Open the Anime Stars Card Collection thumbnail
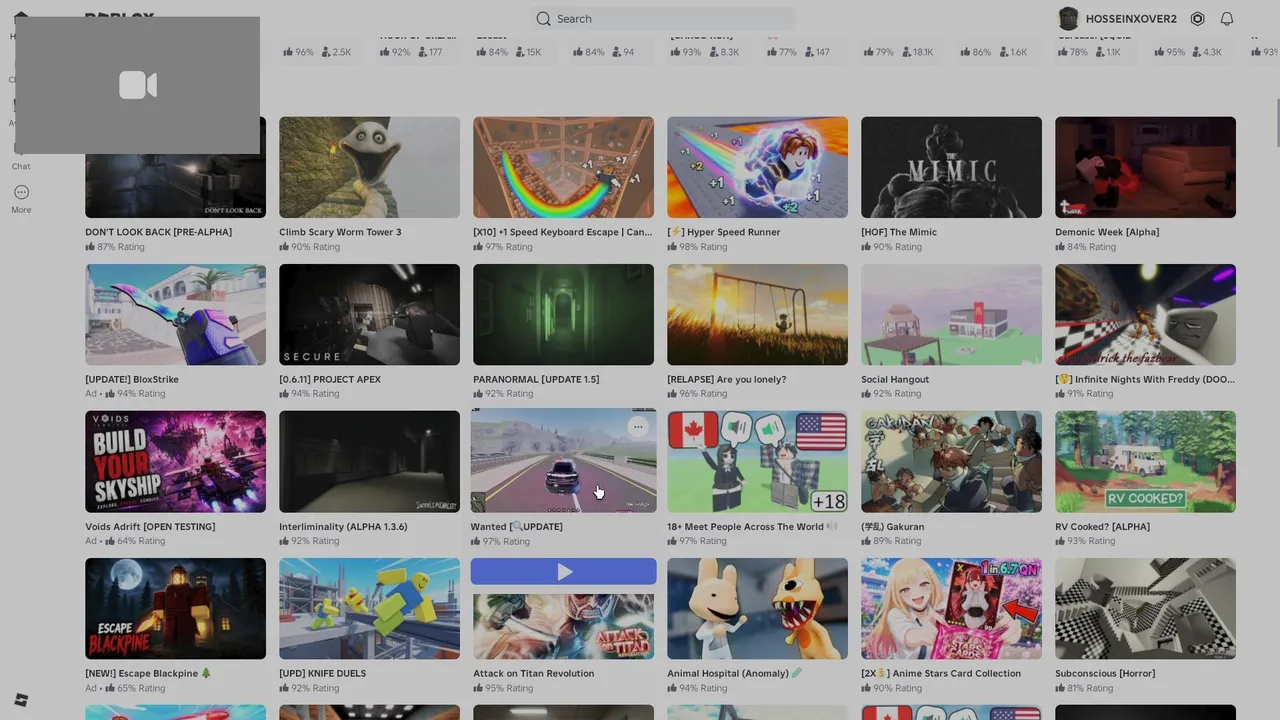1280x720 pixels. click(951, 608)
